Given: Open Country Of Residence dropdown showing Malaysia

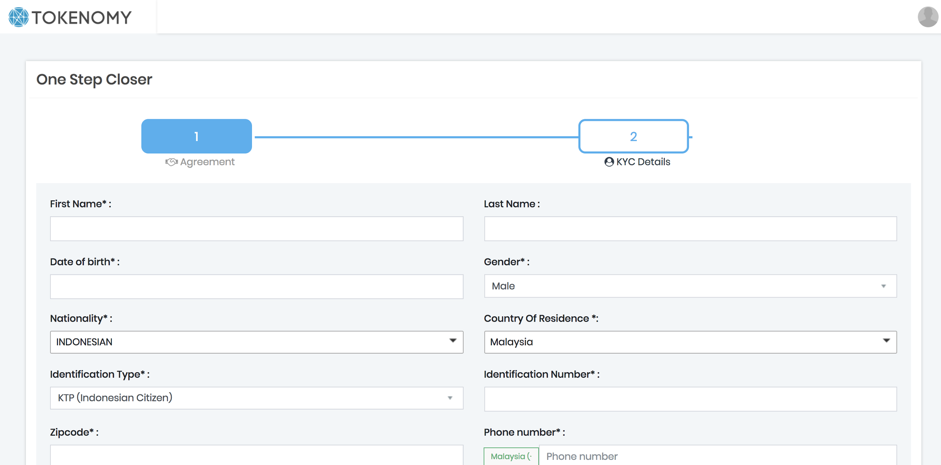Looking at the screenshot, I should [x=690, y=342].
